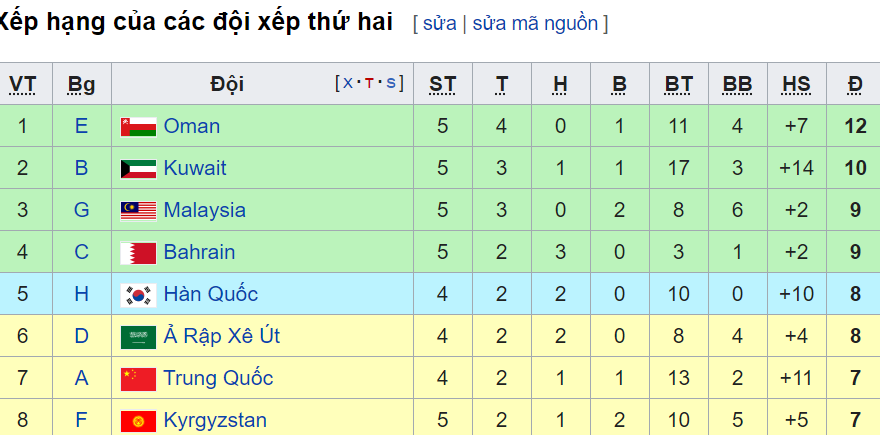Click the red 't' talk link
This screenshot has height=435, width=880.
369,83
